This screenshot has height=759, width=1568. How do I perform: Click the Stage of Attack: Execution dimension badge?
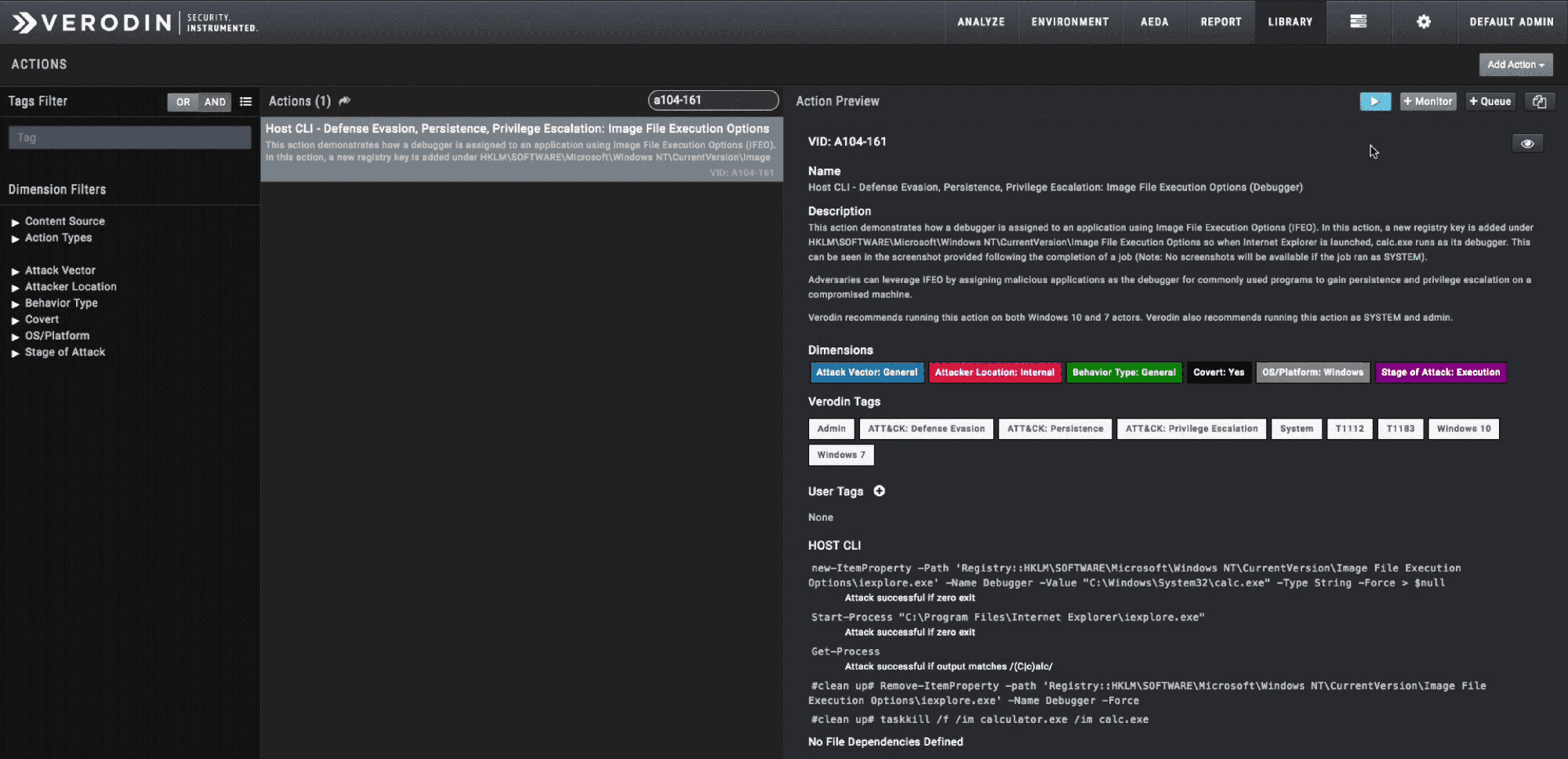(1440, 372)
